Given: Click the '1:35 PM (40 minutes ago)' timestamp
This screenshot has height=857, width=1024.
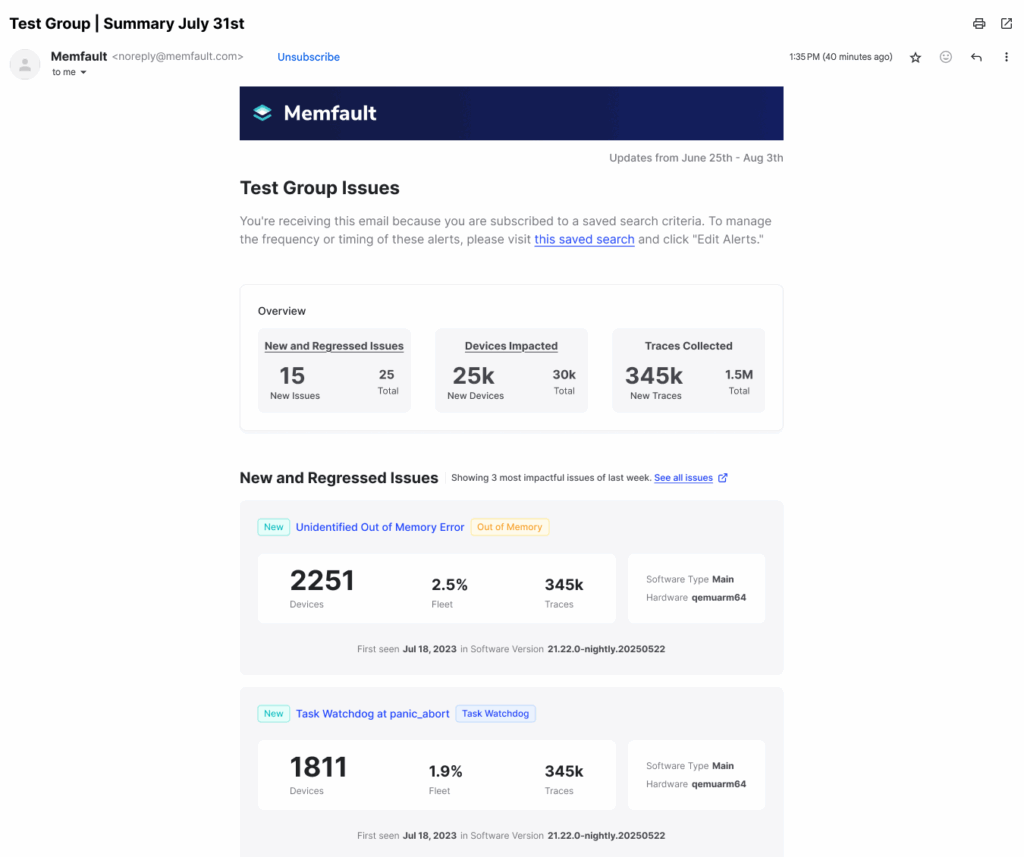Looking at the screenshot, I should click(840, 57).
